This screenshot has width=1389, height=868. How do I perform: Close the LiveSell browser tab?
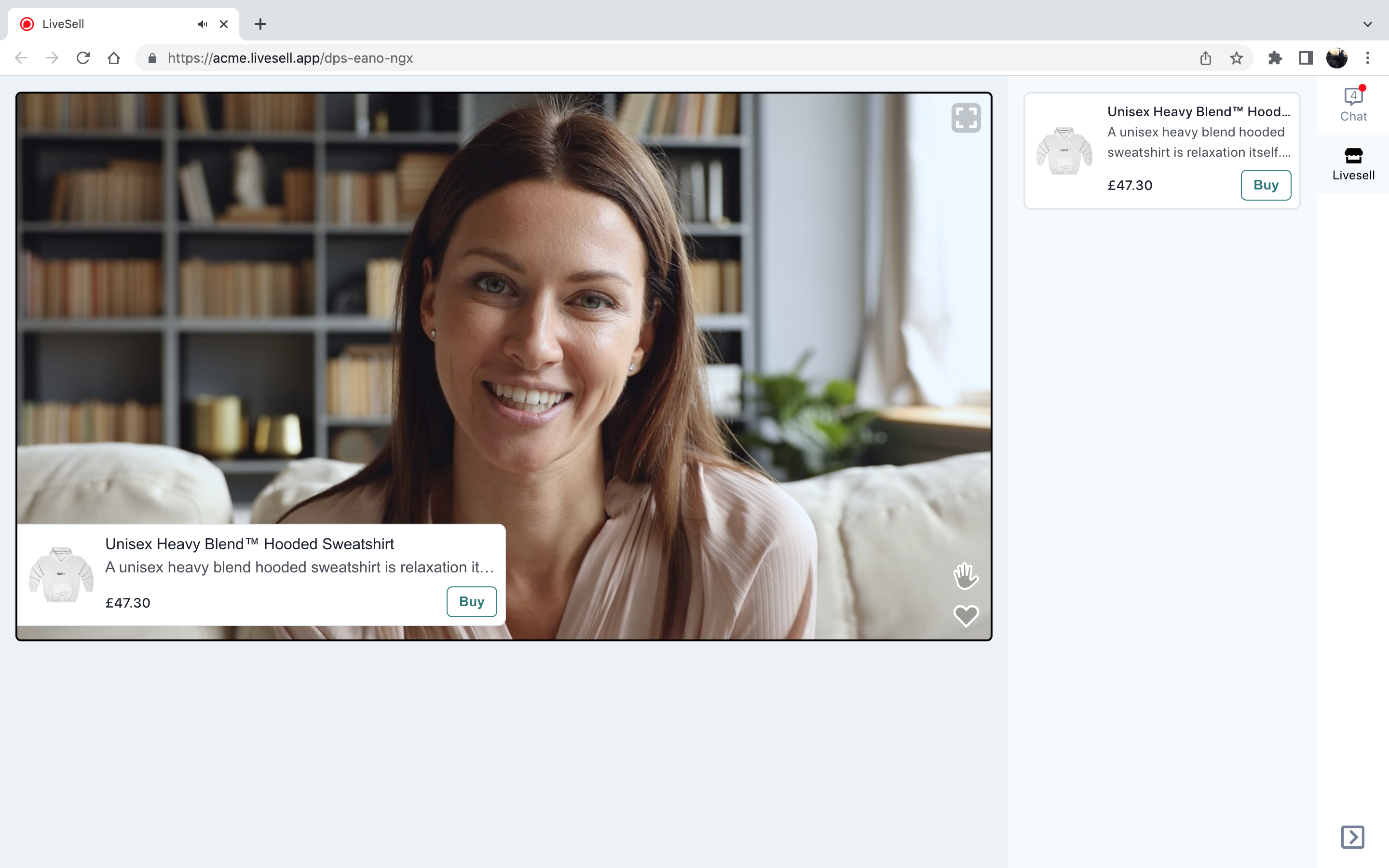coord(224,24)
